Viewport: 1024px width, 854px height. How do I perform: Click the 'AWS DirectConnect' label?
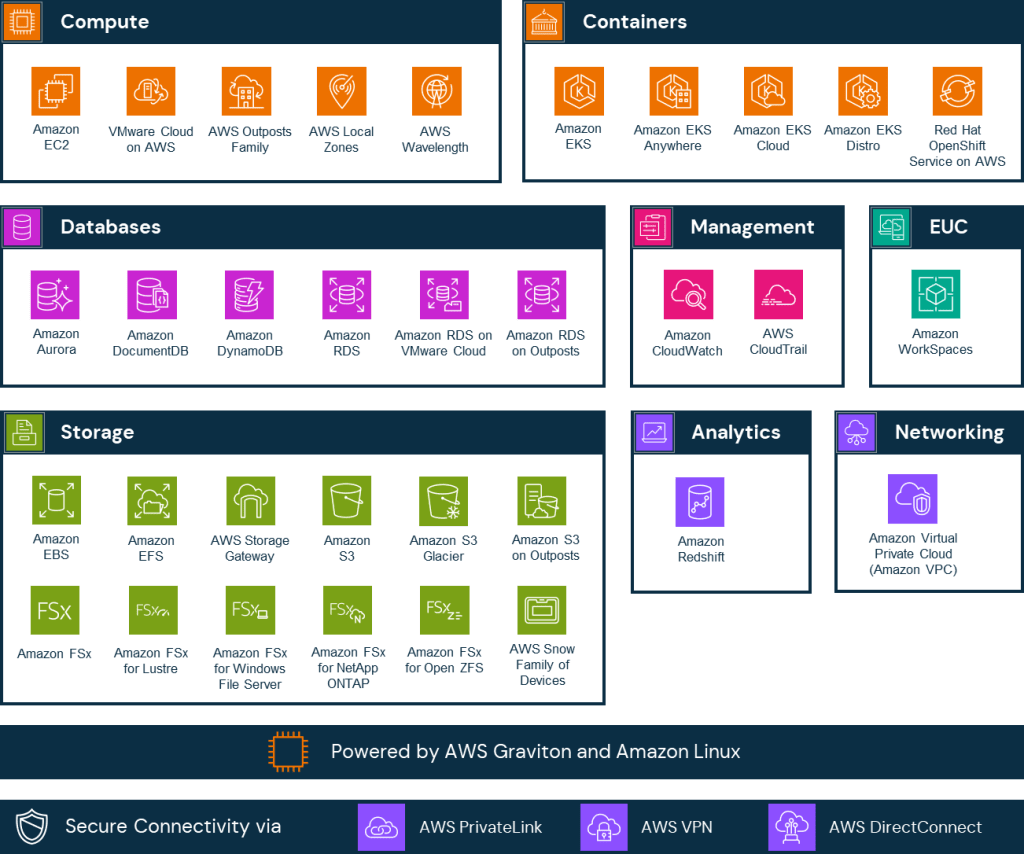click(905, 827)
